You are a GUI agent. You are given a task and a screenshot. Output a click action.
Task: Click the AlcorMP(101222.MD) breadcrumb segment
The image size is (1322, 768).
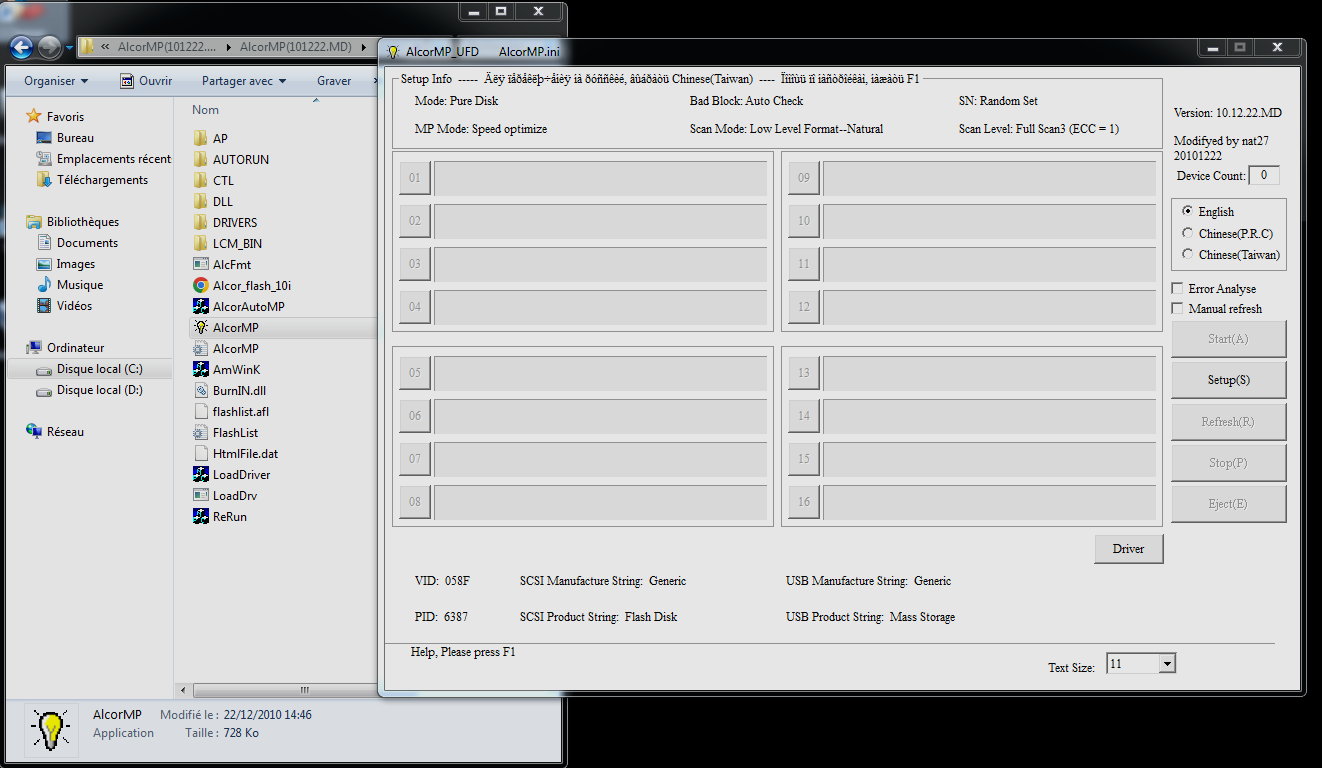tap(296, 47)
